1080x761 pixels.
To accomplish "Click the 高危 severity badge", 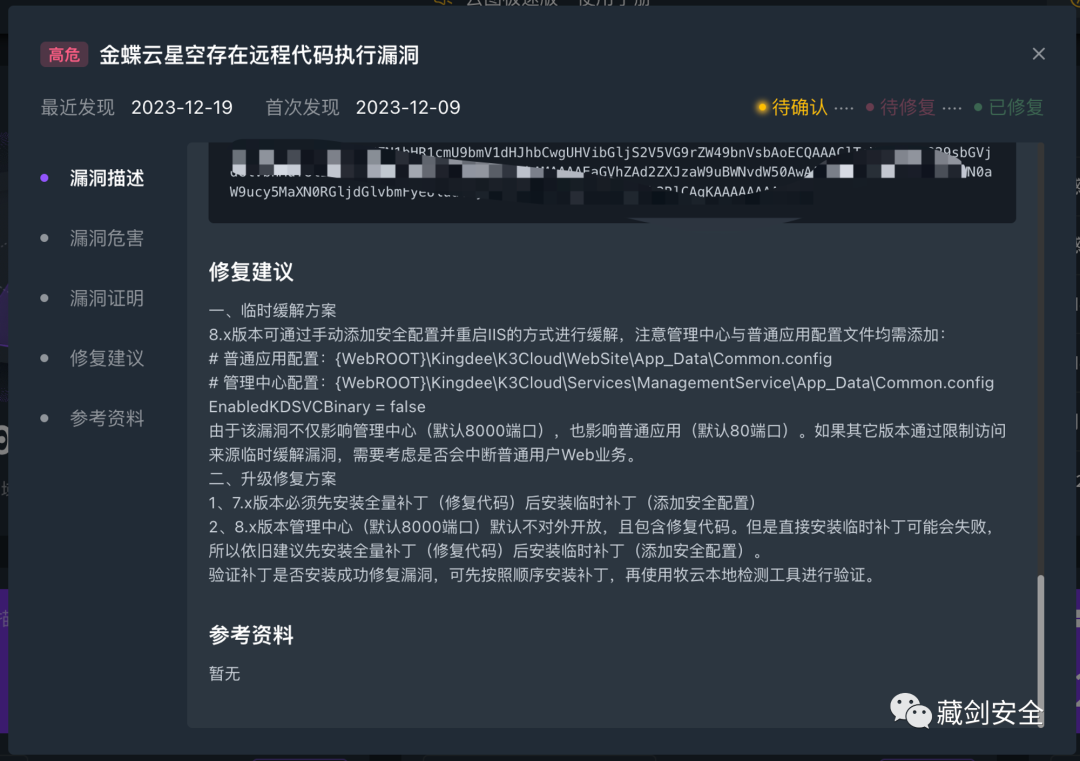I will pyautogui.click(x=64, y=54).
